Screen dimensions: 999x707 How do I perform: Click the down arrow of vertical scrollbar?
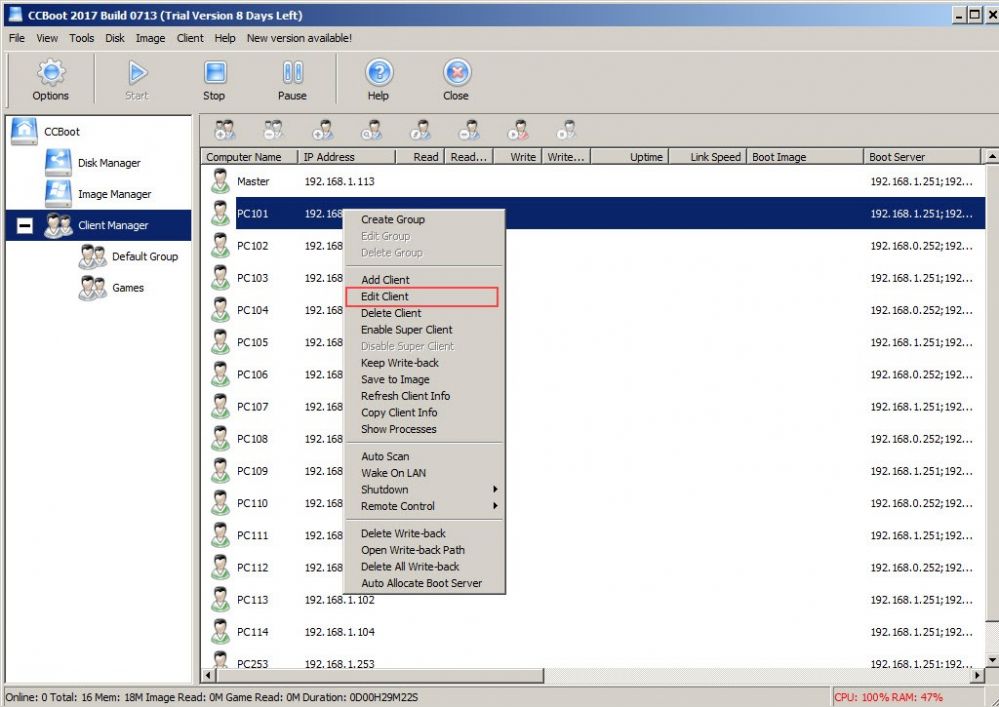click(x=992, y=660)
